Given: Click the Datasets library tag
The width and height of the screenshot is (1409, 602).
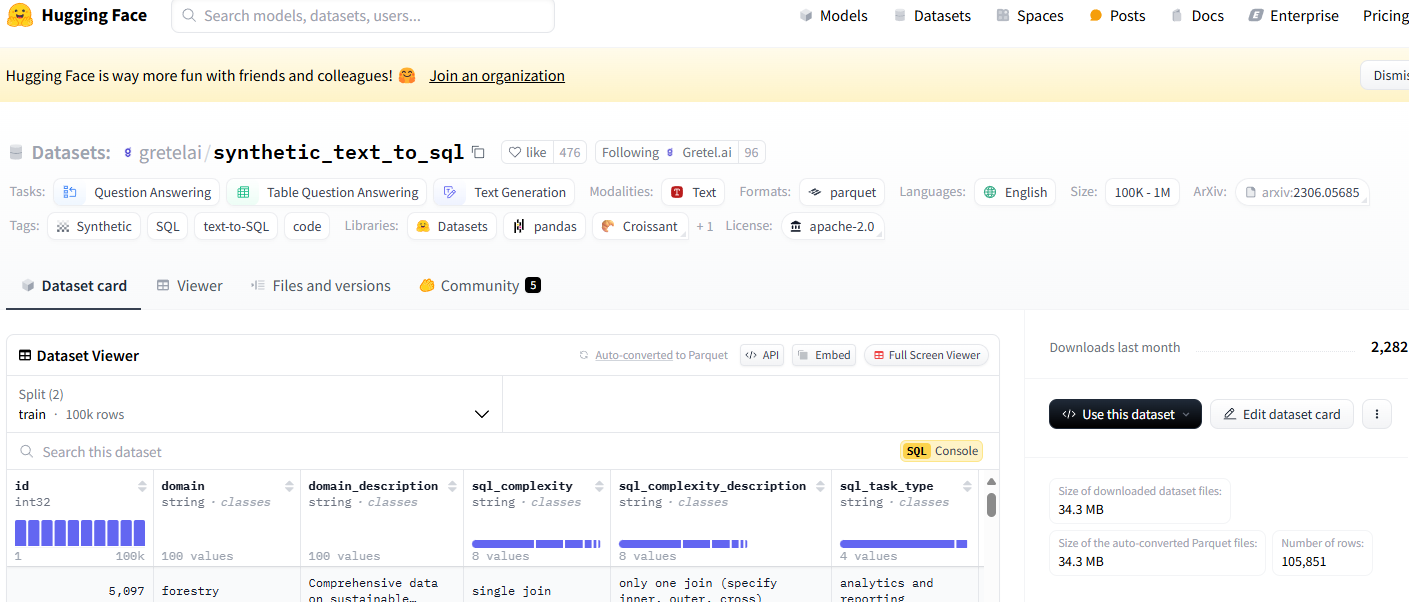Looking at the screenshot, I should (451, 226).
